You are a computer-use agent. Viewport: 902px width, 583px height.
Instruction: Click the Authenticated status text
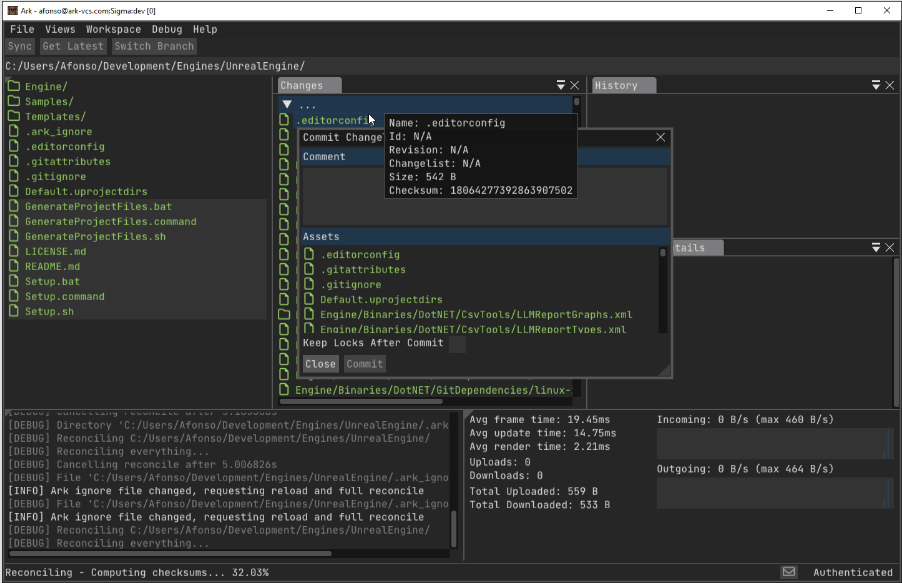[x=853, y=572]
